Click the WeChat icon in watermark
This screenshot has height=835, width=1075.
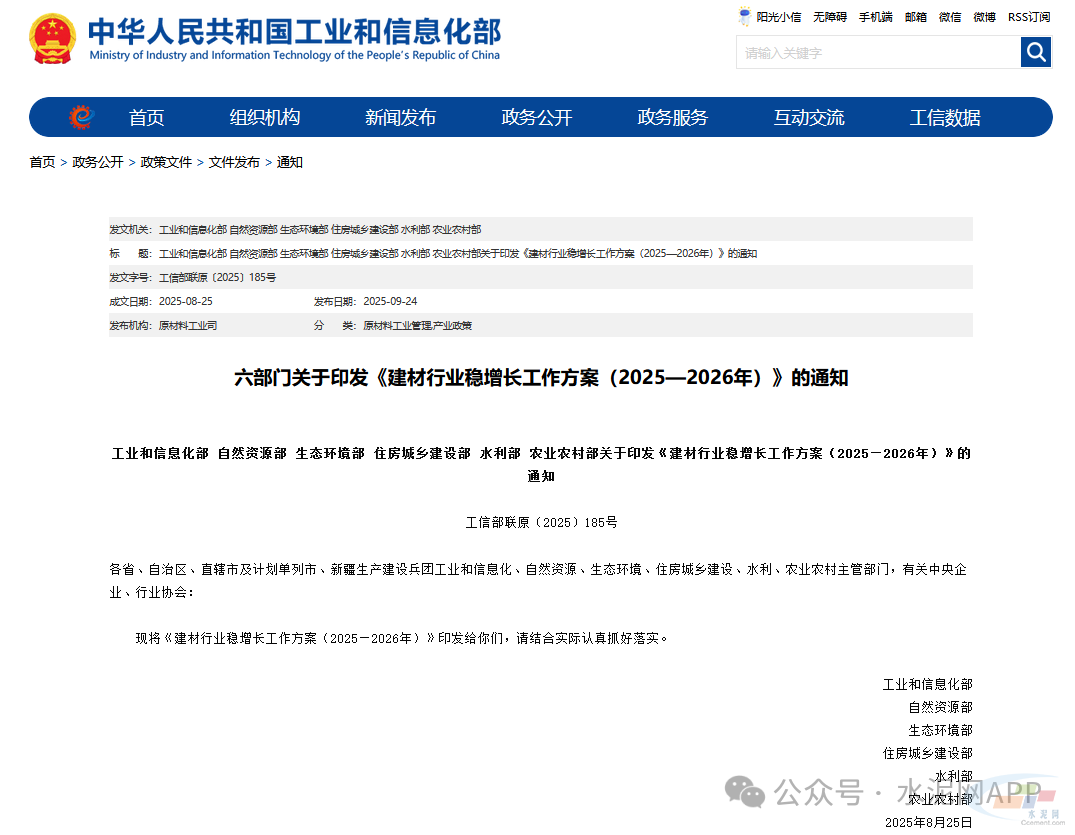(x=745, y=793)
